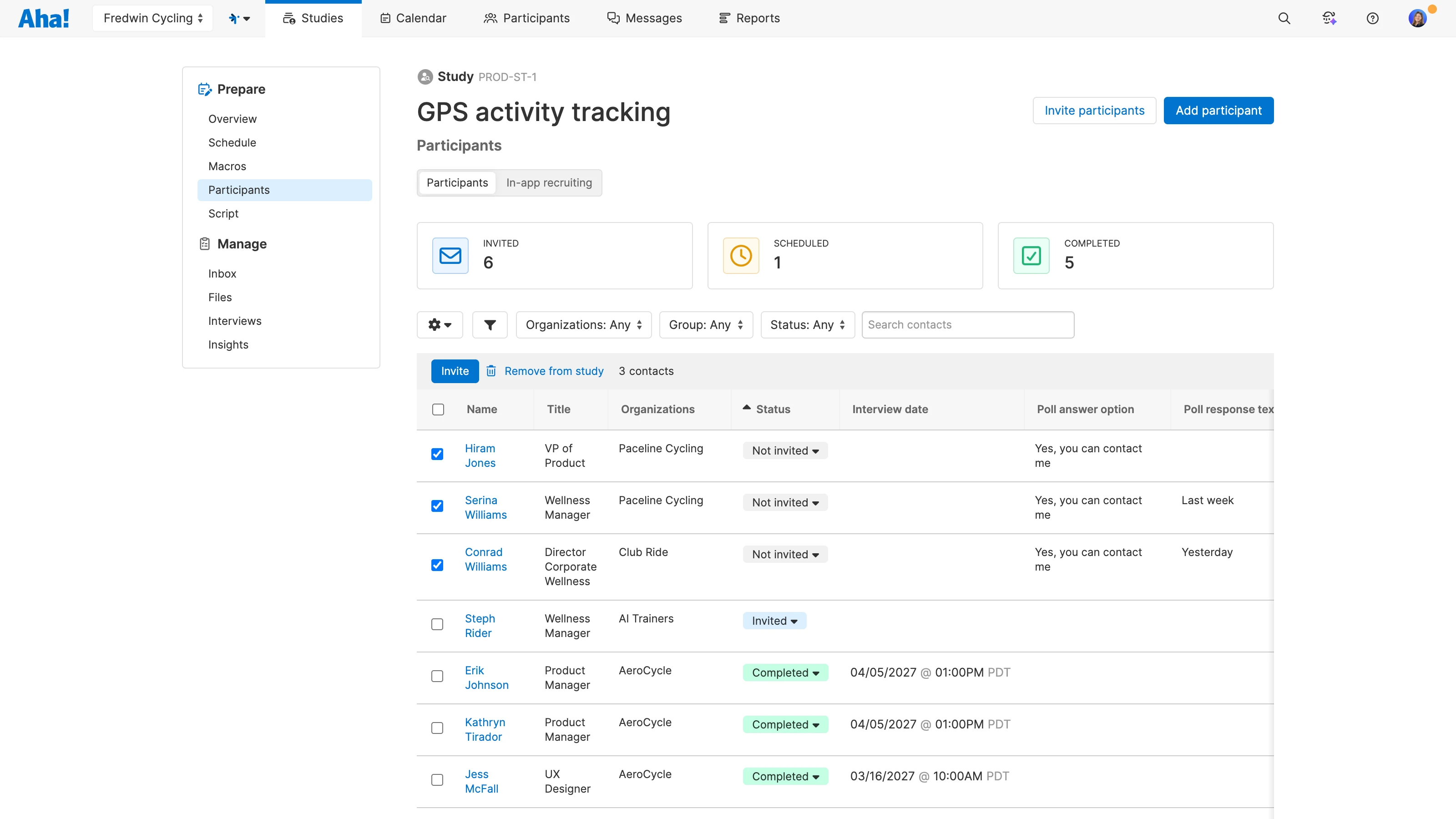
Task: Click the Prepare section icon
Action: click(x=205, y=89)
